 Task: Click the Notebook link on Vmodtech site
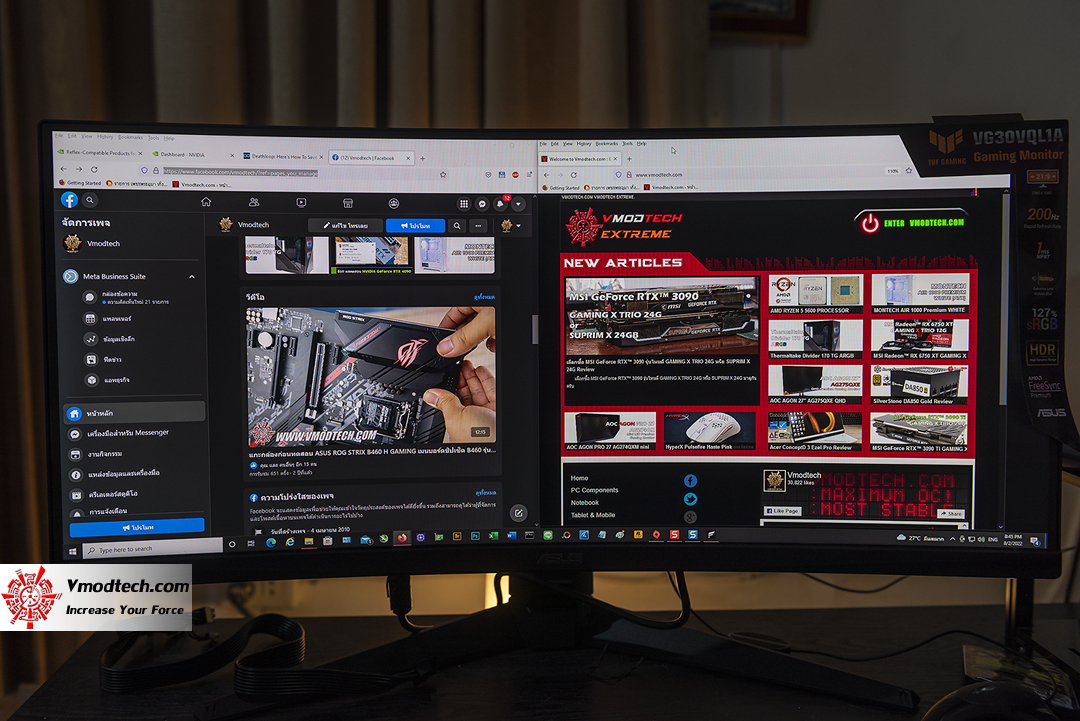point(585,503)
